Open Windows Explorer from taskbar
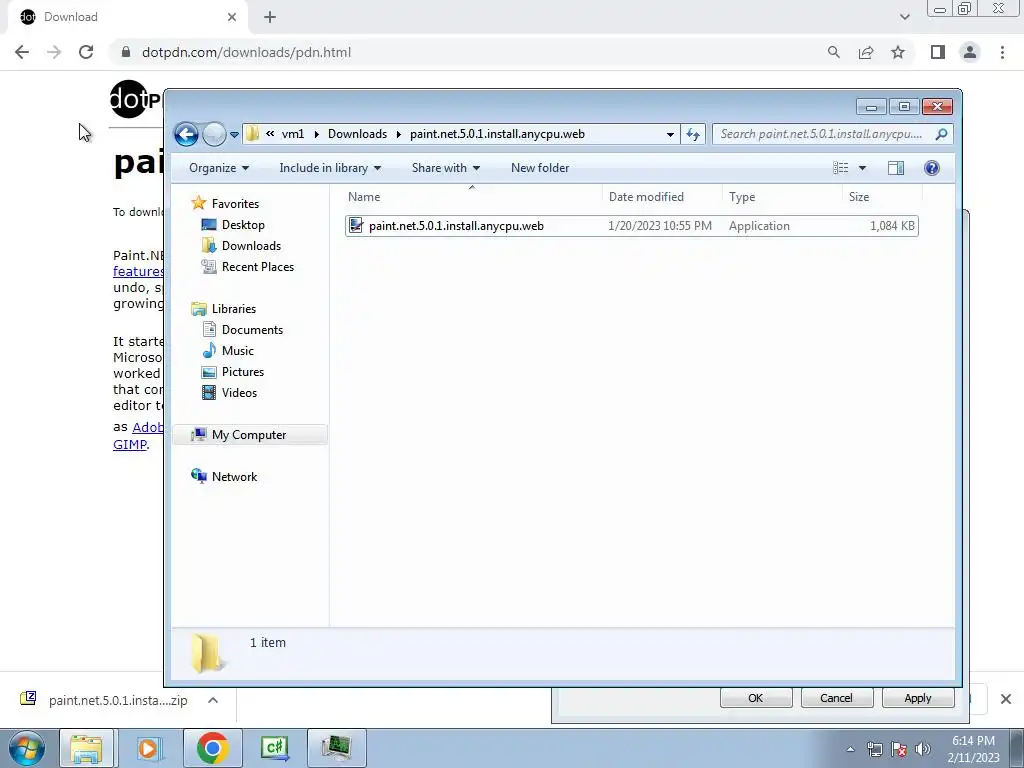 [x=87, y=748]
